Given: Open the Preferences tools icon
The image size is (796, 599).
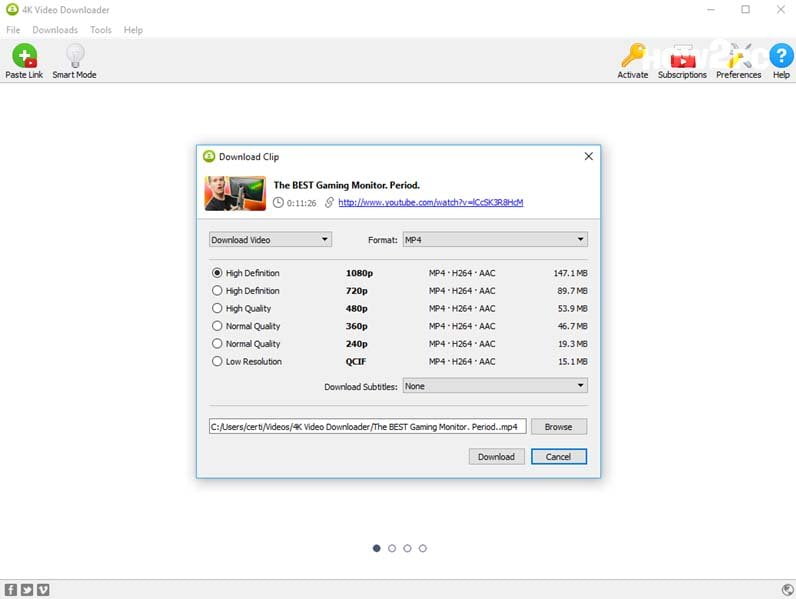Looking at the screenshot, I should coord(739,55).
